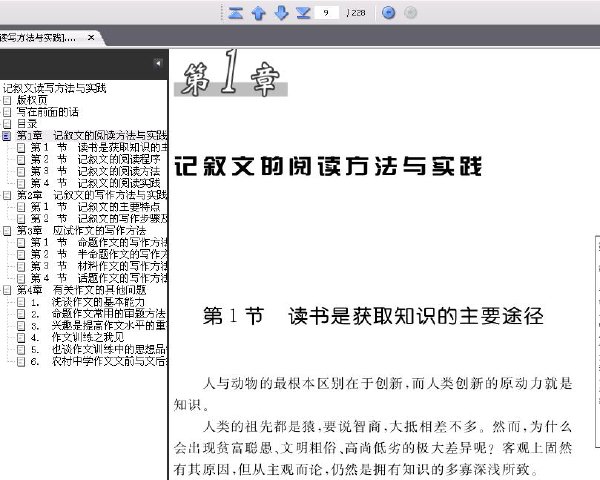Viewport: 600px width, 480px height.
Task: Open bookmark 6. 农村中学作文
Action: click(x=99, y=361)
